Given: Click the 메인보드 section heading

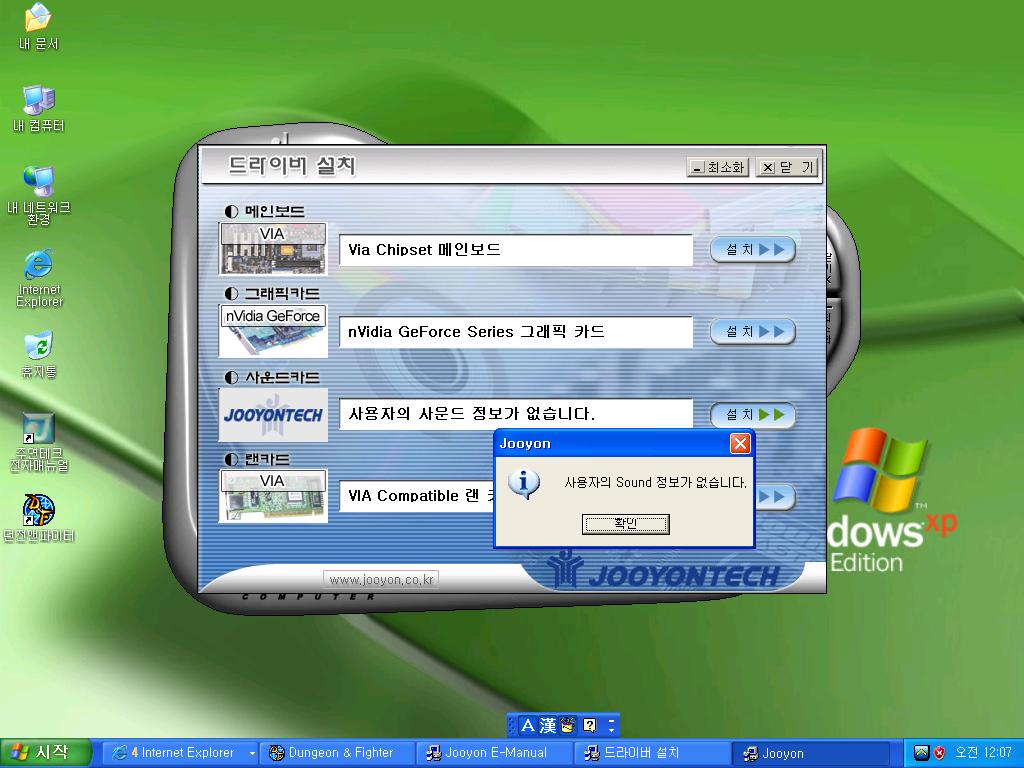Looking at the screenshot, I should click(274, 212).
